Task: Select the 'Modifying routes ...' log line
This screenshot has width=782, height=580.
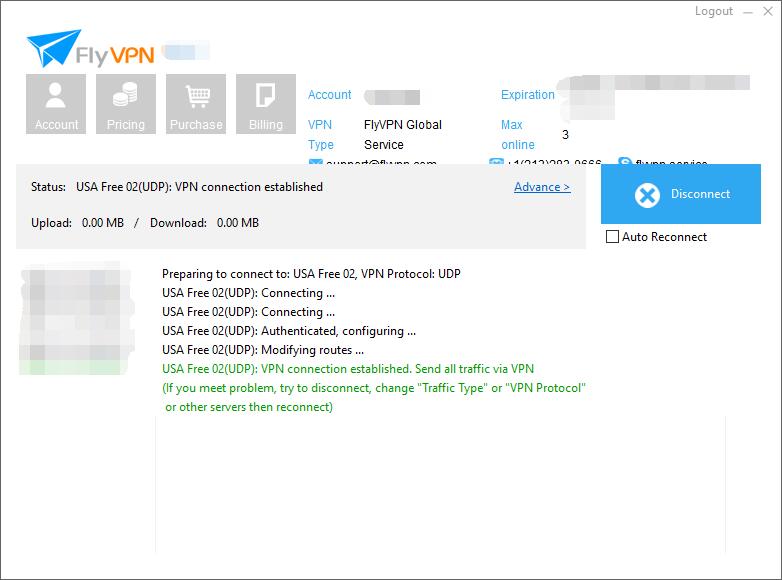Action: pyautogui.click(x=263, y=350)
